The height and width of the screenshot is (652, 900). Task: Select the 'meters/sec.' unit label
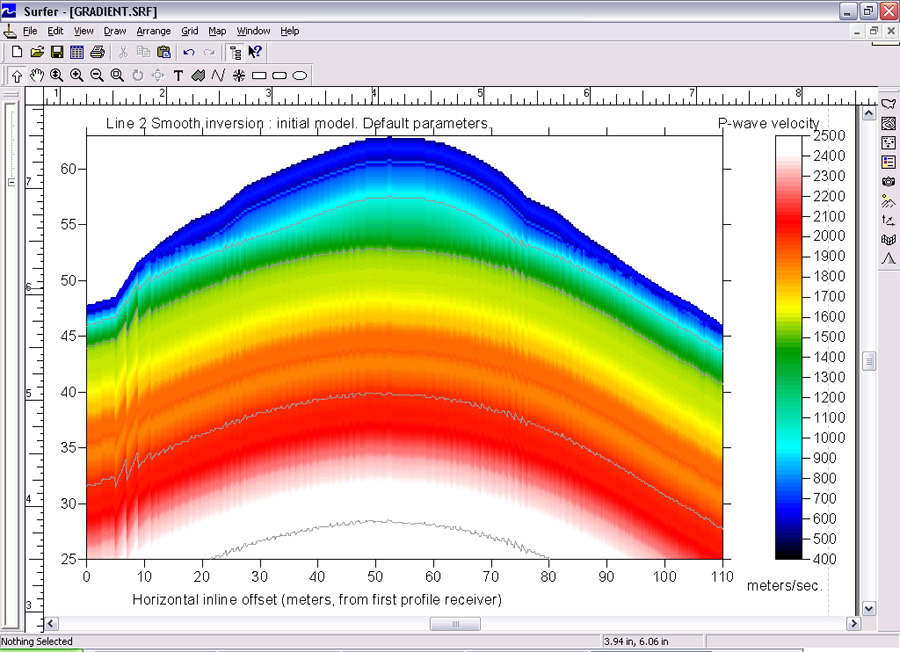(x=784, y=586)
